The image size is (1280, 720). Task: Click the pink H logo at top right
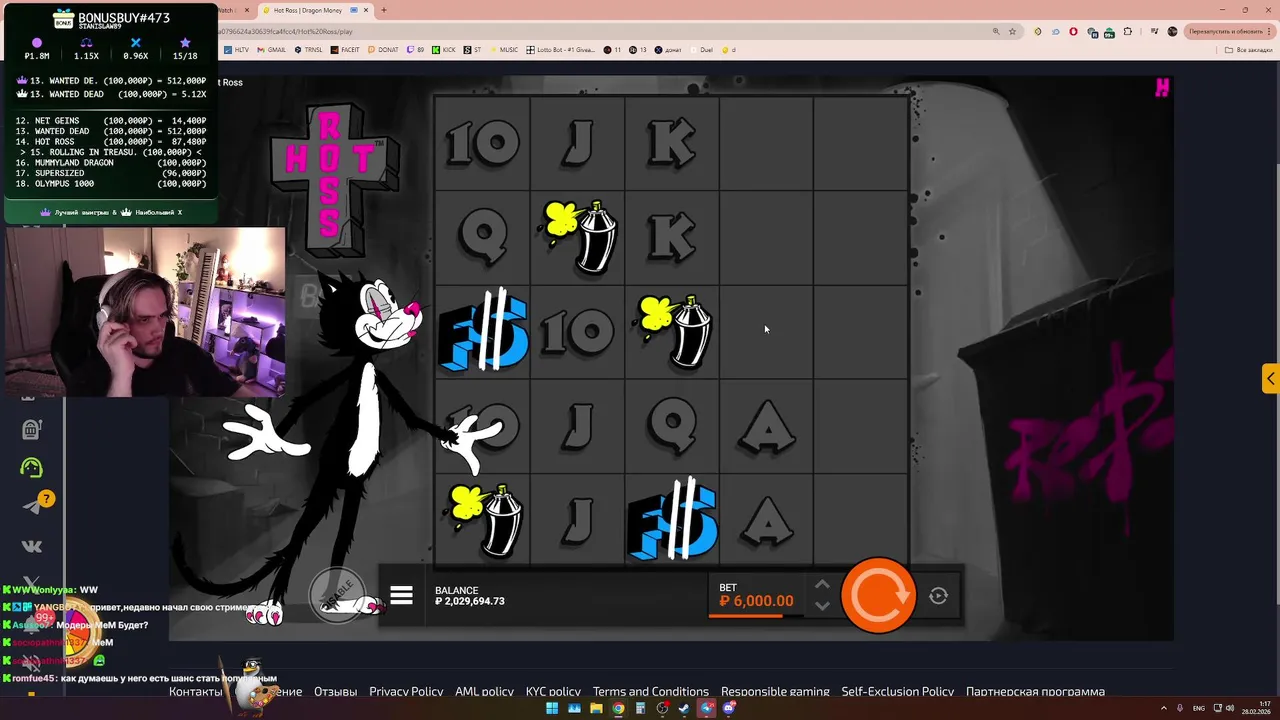[x=1162, y=88]
